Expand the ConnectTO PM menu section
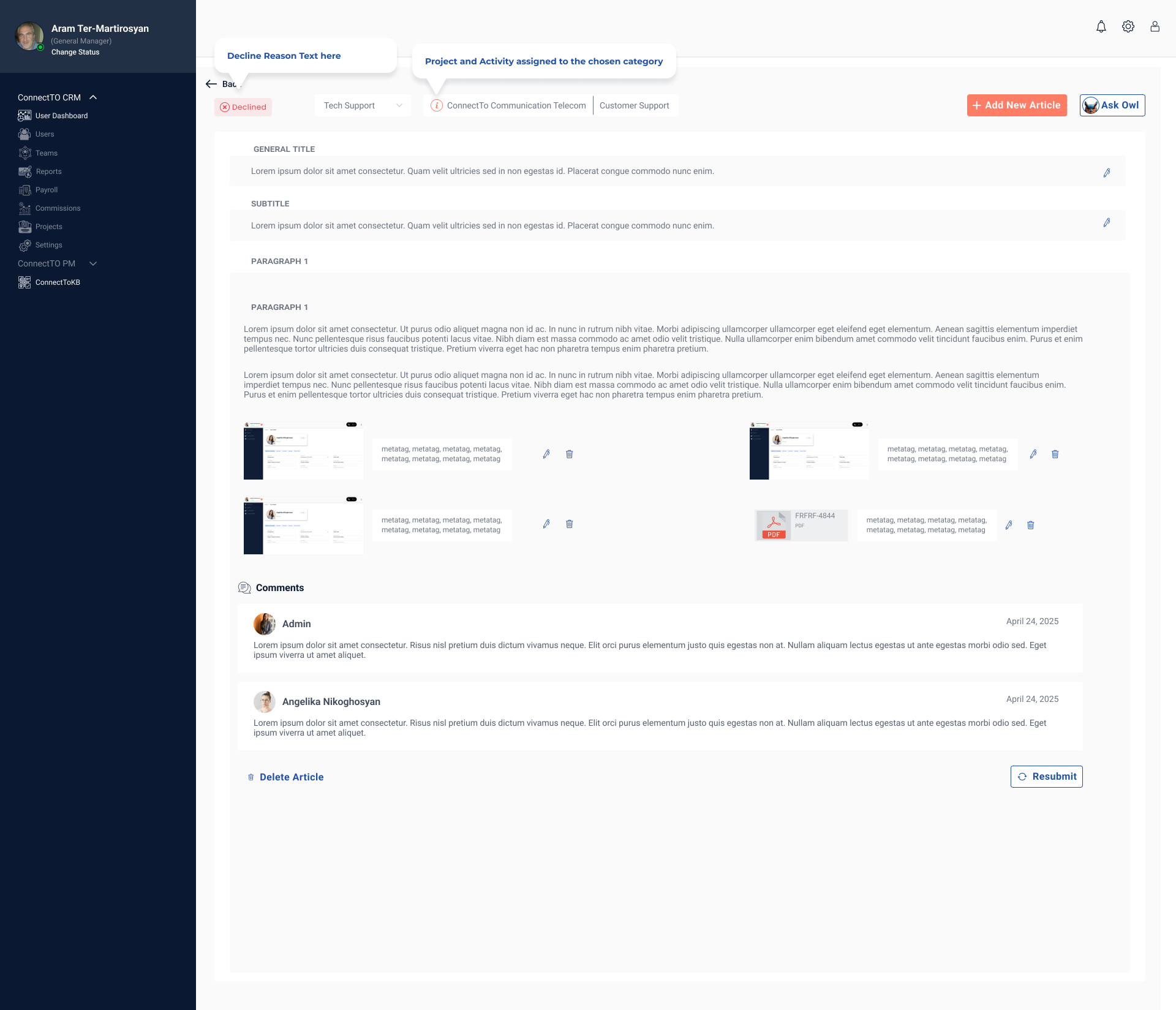Screen dimensions: 1176x1010 coord(93,263)
